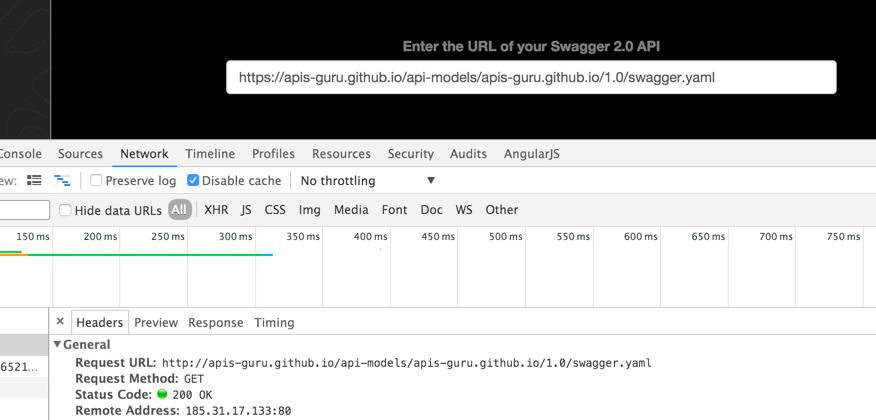Click the Request Method GET value
This screenshot has height=420, width=876.
click(x=194, y=379)
